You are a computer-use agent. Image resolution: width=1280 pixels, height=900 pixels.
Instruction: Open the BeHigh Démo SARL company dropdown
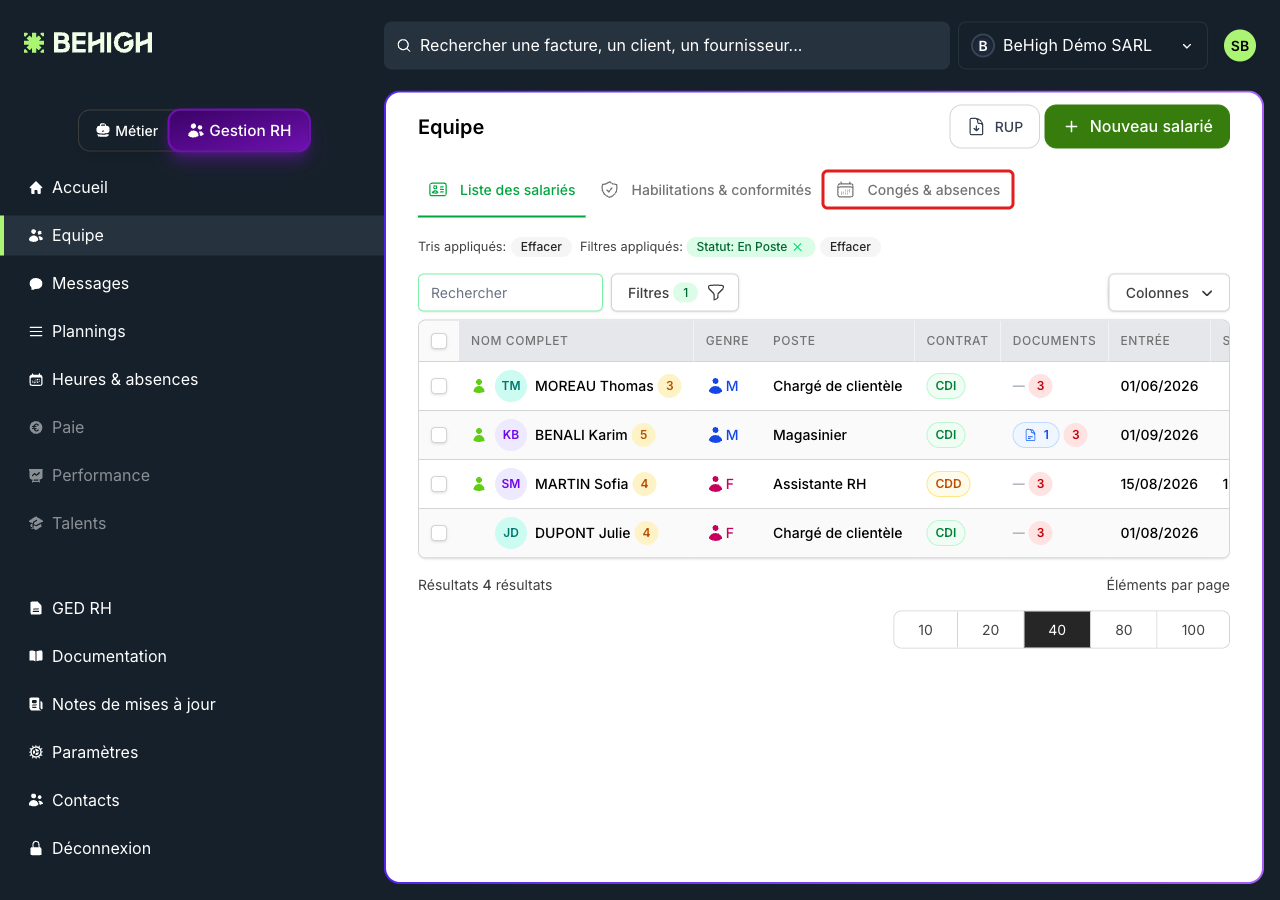pos(1082,46)
